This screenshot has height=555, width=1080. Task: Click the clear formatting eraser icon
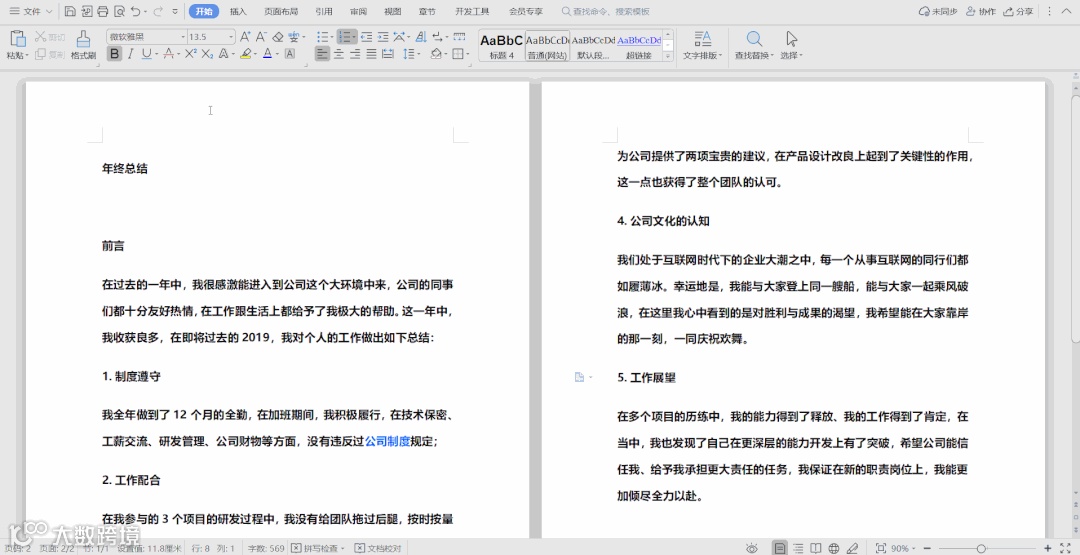coord(278,36)
